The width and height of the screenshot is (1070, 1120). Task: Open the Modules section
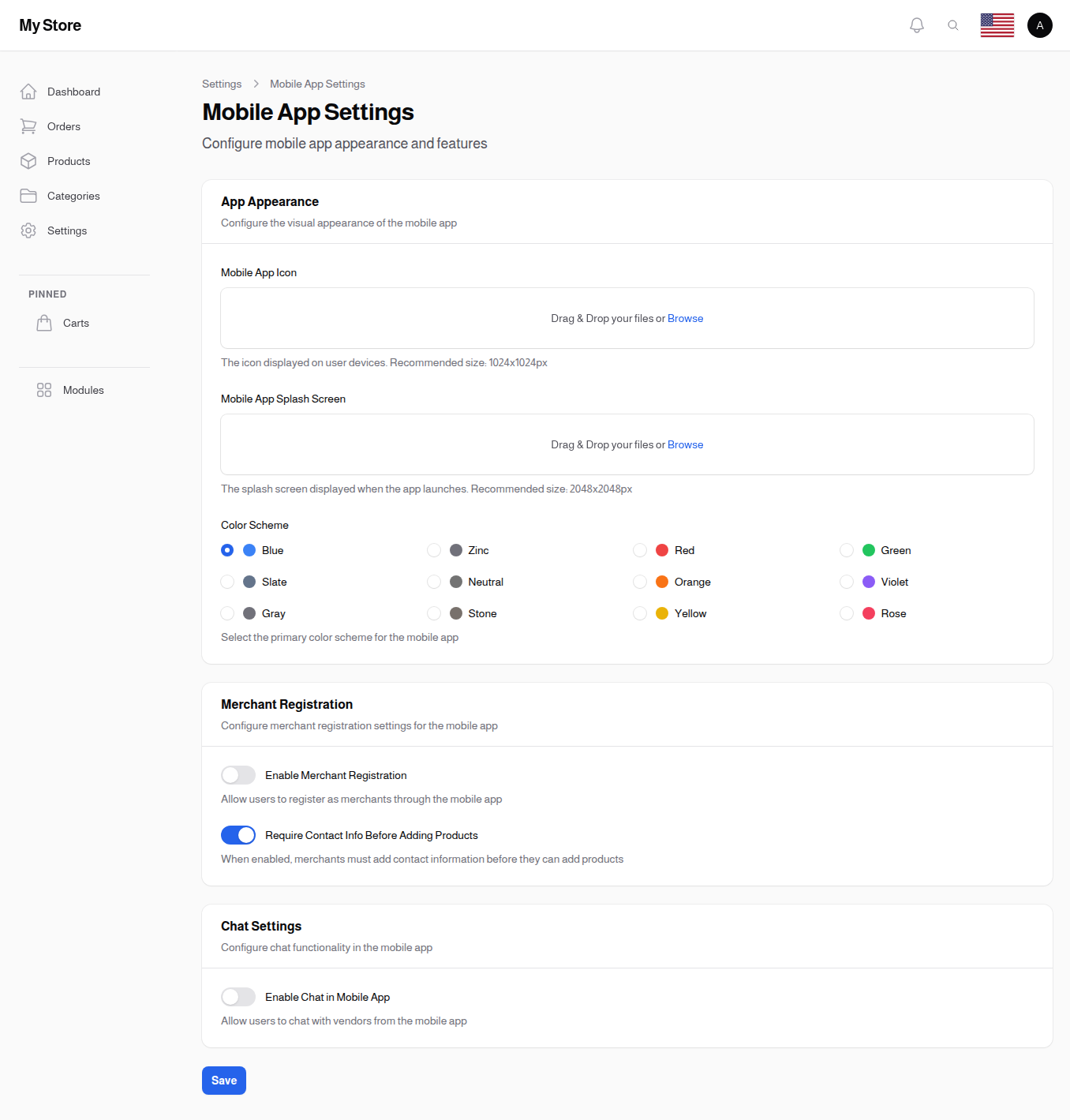(83, 390)
